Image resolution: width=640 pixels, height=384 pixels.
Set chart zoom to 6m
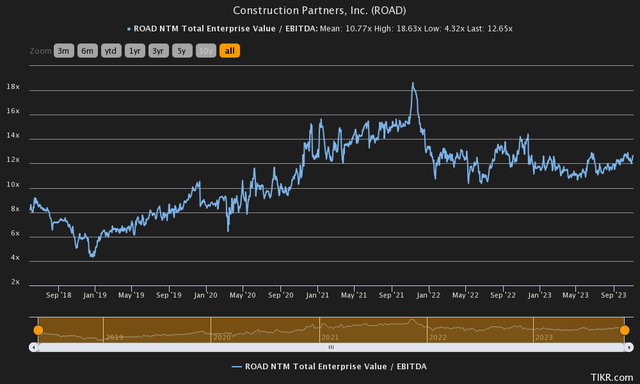pyautogui.click(x=87, y=51)
